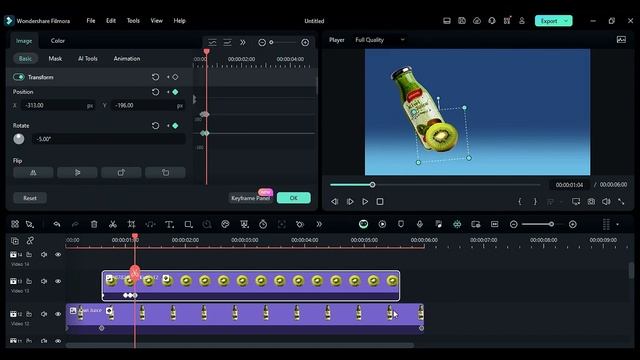Screen dimensions: 640x360
Task: Flip the image vertically
Action: coord(77,173)
